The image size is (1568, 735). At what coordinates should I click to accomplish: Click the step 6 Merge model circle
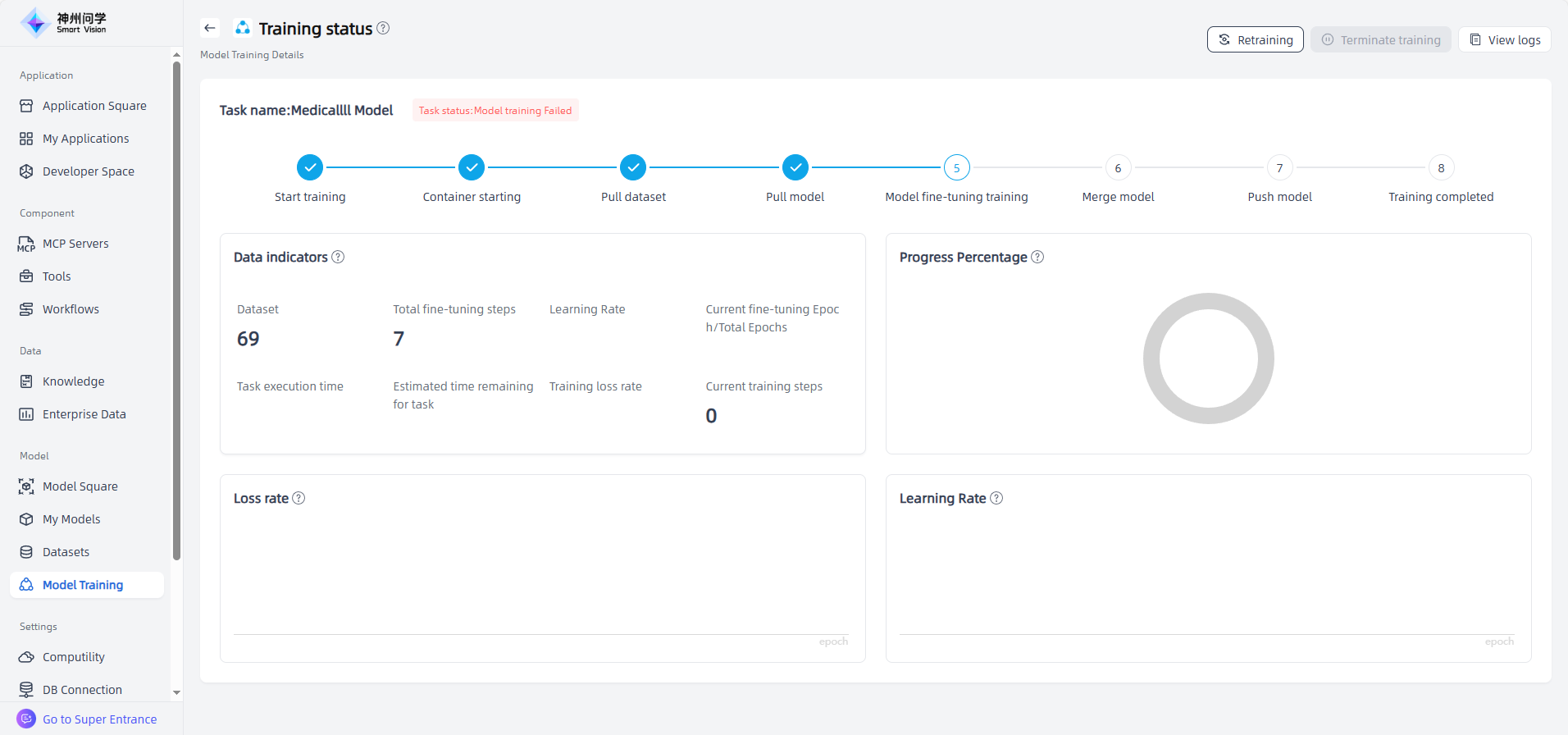(x=1118, y=167)
